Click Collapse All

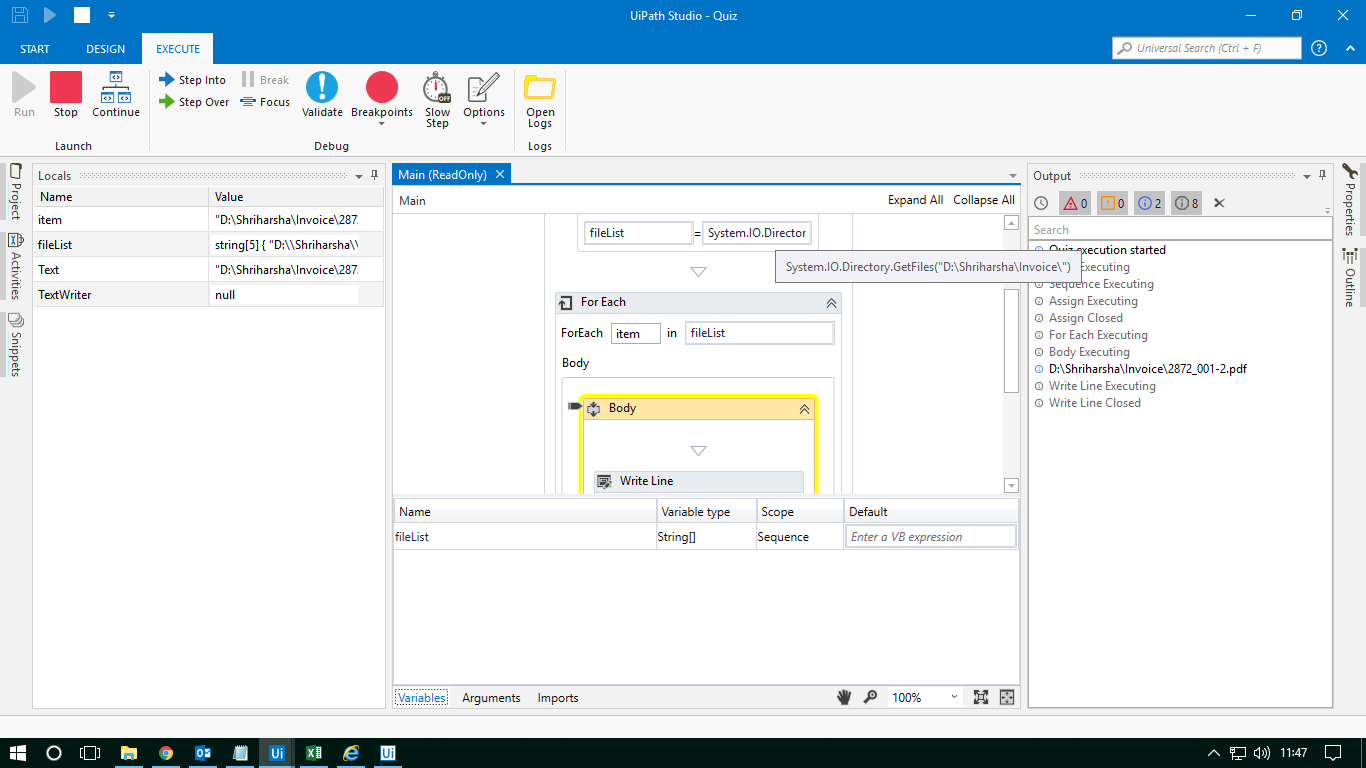click(x=984, y=200)
